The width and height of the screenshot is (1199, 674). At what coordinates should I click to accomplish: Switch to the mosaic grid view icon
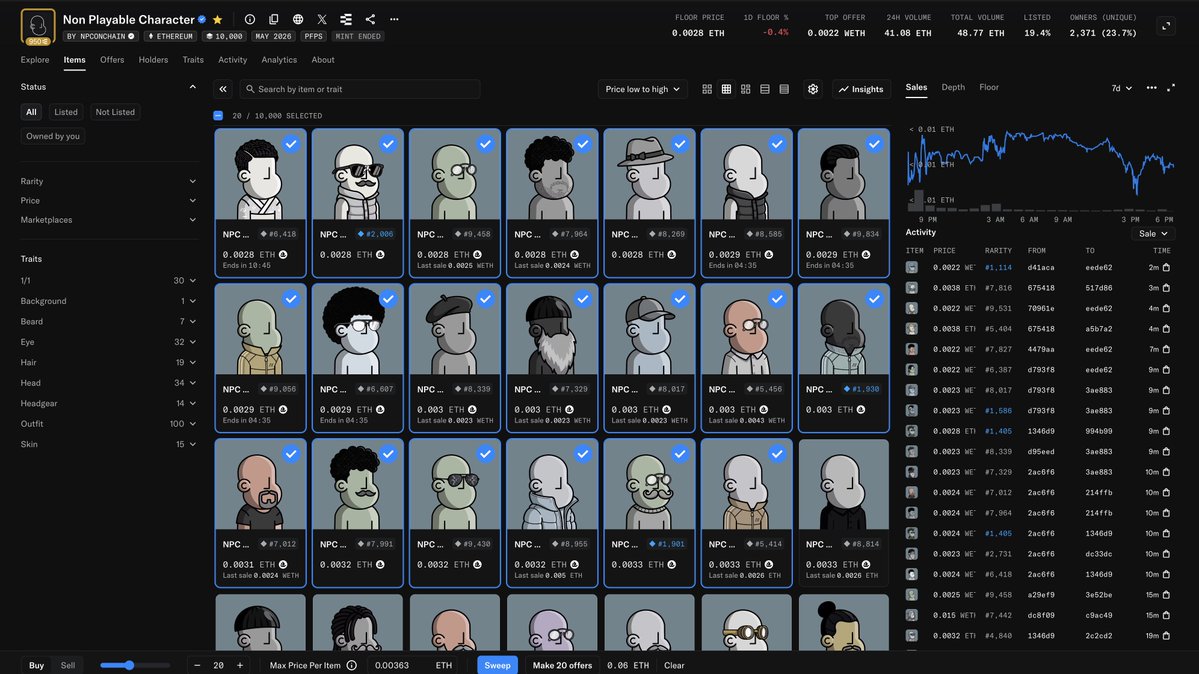(746, 90)
